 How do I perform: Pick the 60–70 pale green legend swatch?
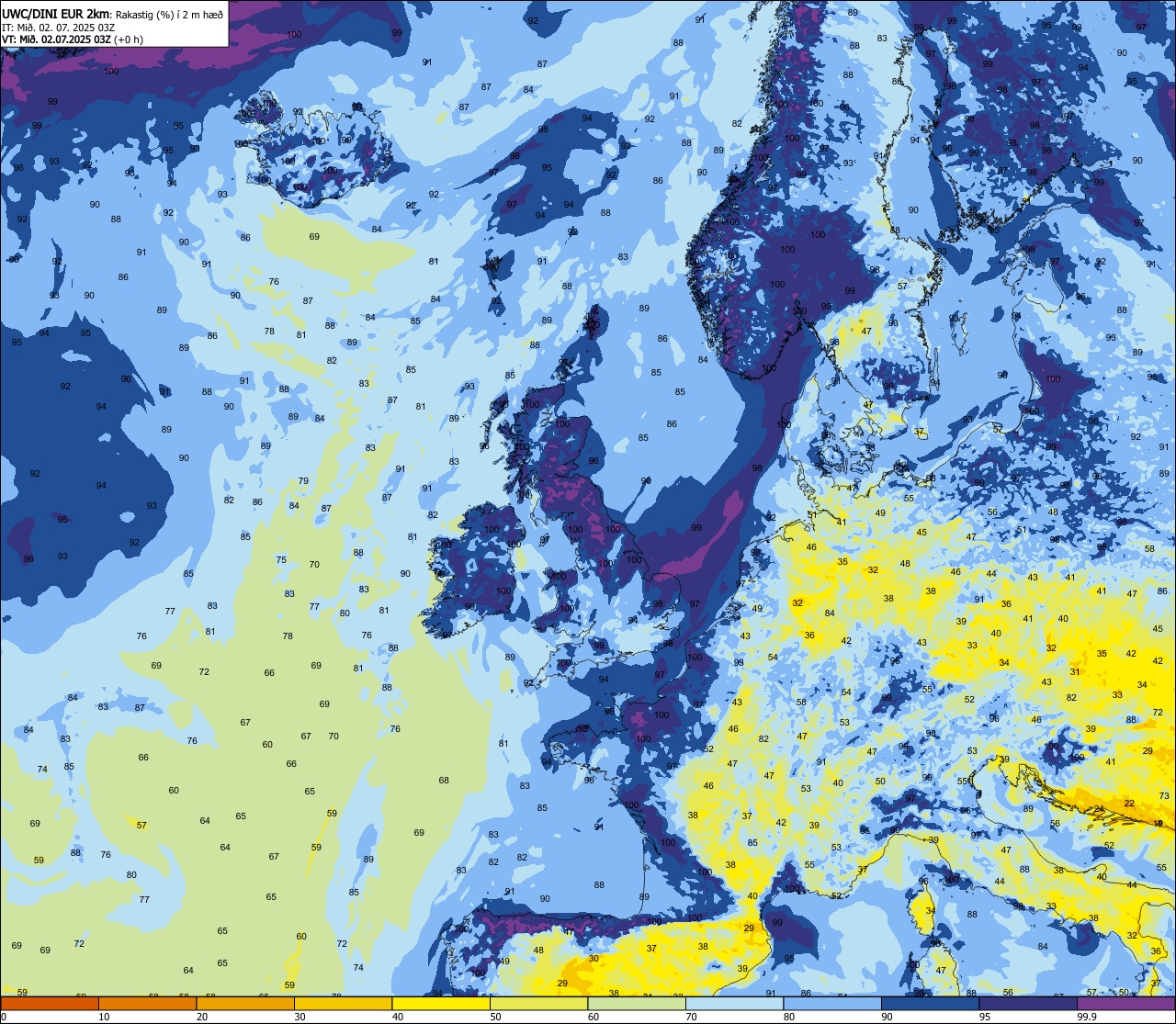(637, 1004)
